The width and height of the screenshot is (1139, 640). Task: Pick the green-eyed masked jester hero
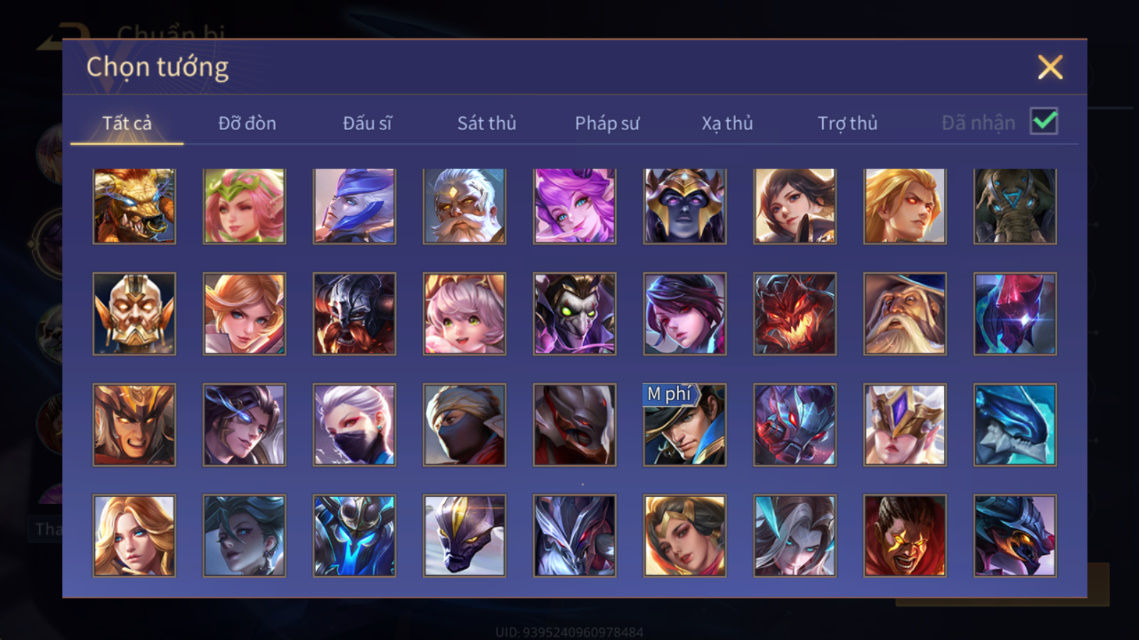(x=575, y=314)
